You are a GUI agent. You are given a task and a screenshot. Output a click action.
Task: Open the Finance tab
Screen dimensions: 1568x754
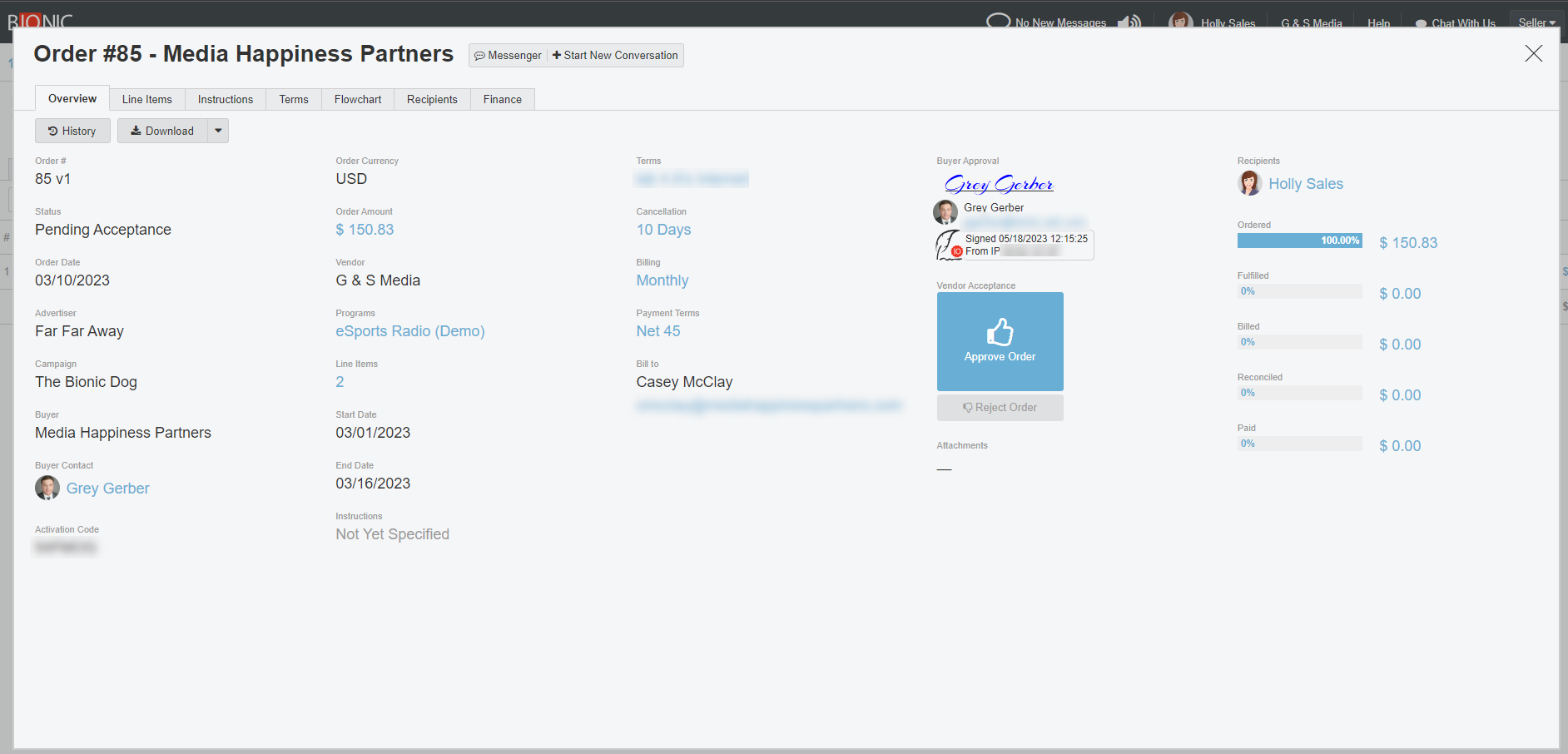tap(502, 99)
